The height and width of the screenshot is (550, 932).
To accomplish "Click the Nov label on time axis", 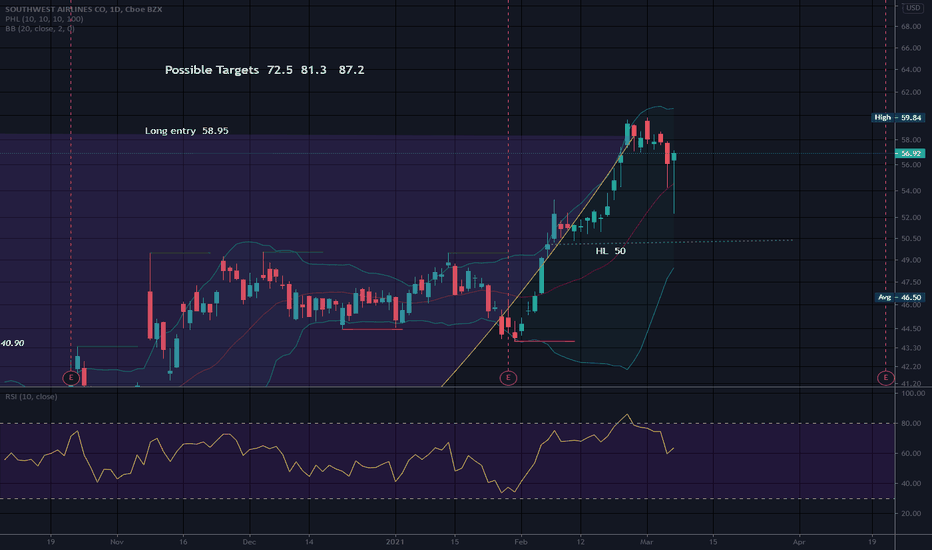I will tap(117, 542).
